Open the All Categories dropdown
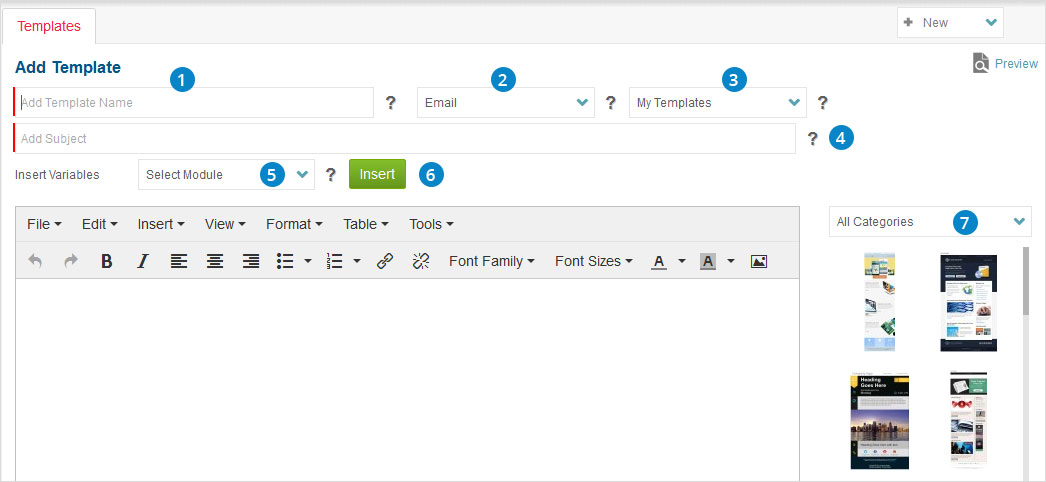This screenshot has height=482, width=1046. pyautogui.click(x=929, y=222)
